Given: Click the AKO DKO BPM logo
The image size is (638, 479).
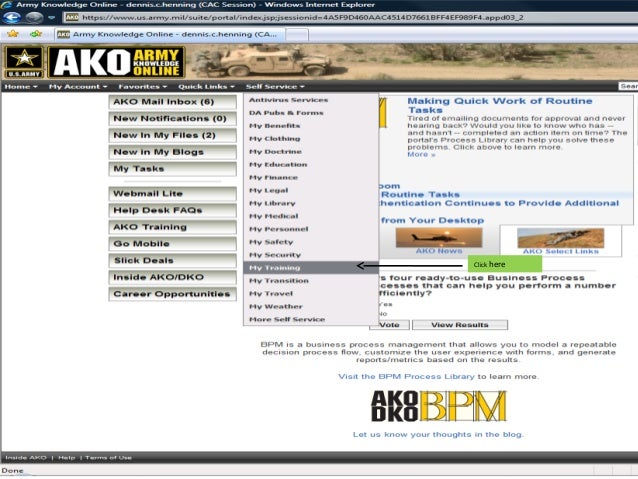Looking at the screenshot, I should click(x=439, y=406).
